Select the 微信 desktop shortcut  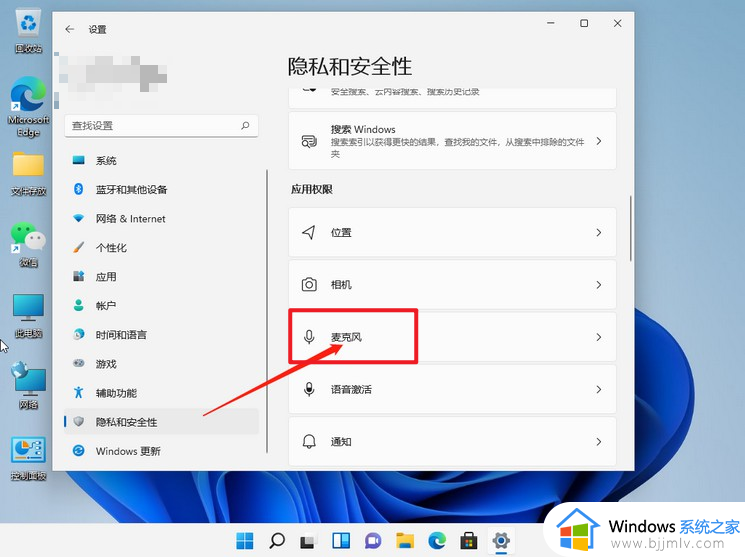click(29, 244)
